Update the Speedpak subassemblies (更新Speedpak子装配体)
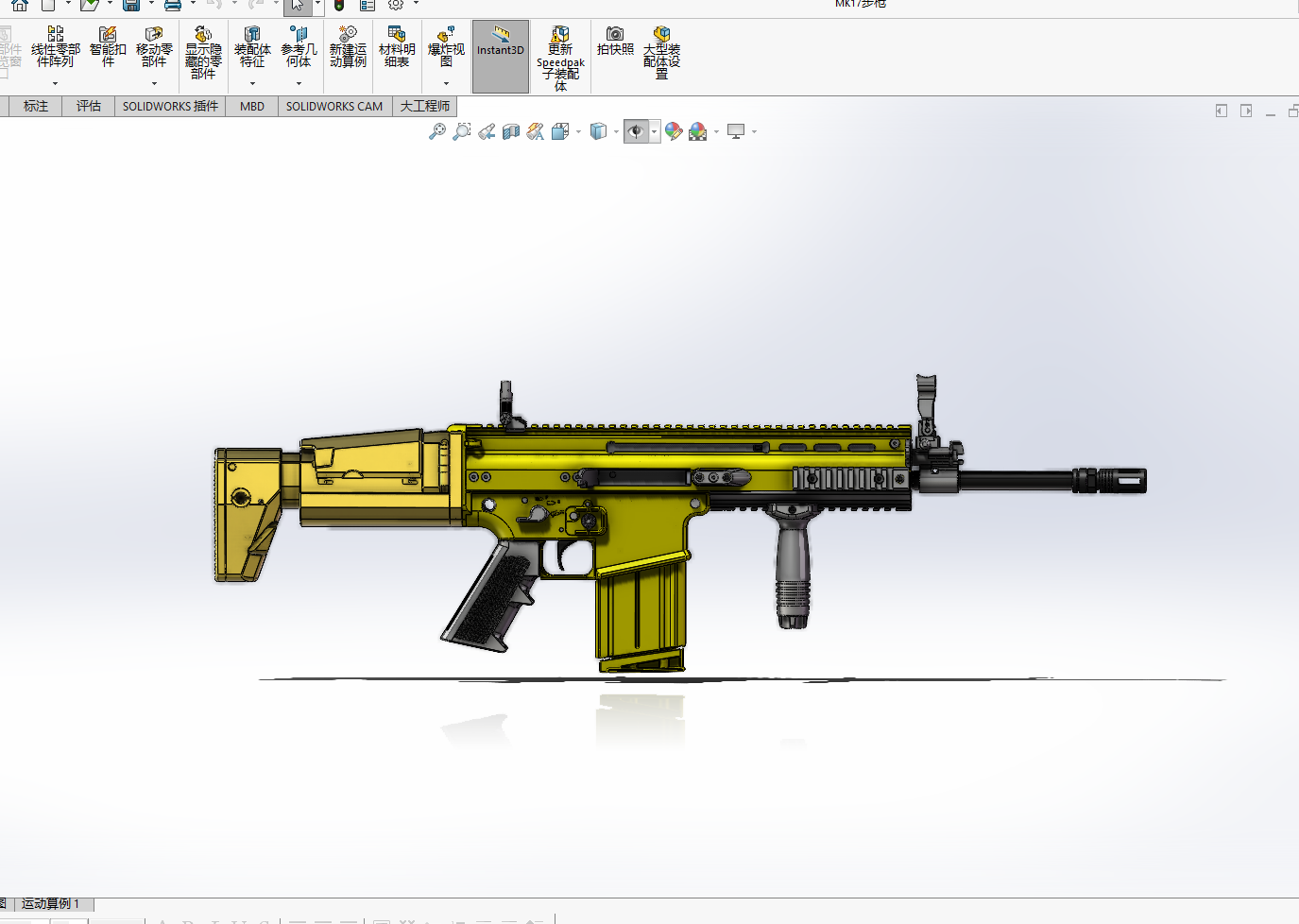 [x=560, y=59]
